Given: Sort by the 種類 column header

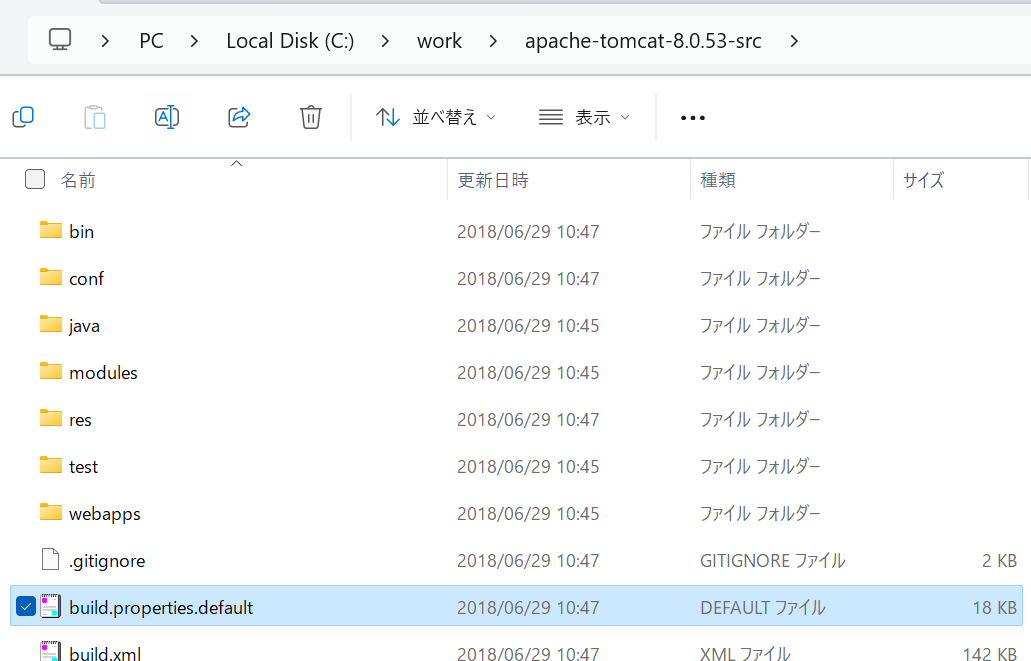Looking at the screenshot, I should click(x=718, y=180).
